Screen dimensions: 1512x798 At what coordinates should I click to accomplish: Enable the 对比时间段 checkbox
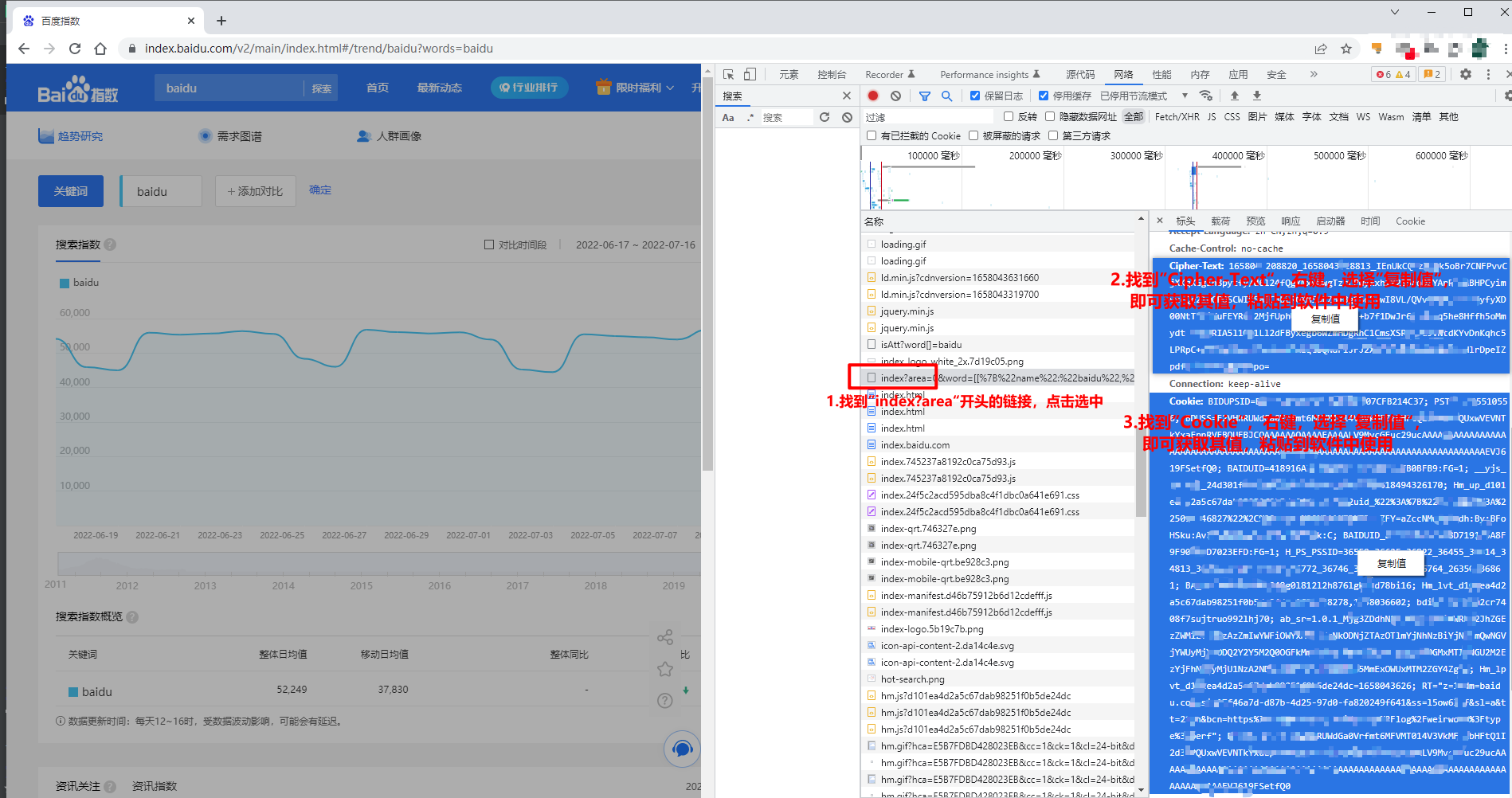tap(489, 244)
